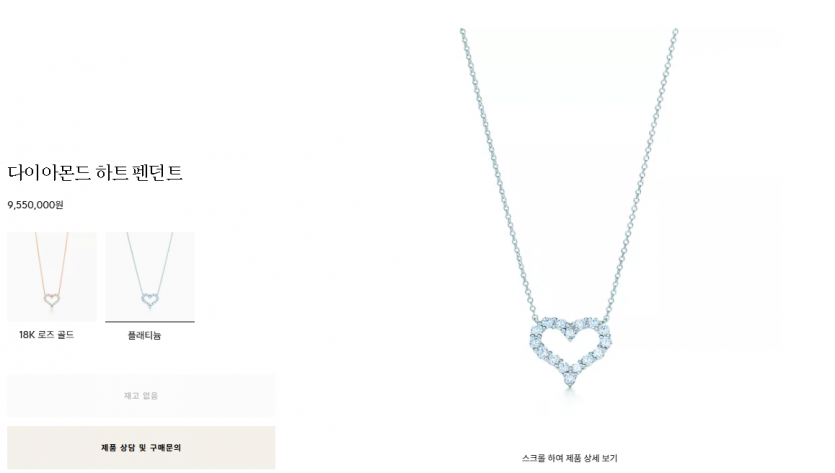Screen dimensions: 835x473
Task: Click the small rose gold heart in thumbnail
Action: [52, 300]
